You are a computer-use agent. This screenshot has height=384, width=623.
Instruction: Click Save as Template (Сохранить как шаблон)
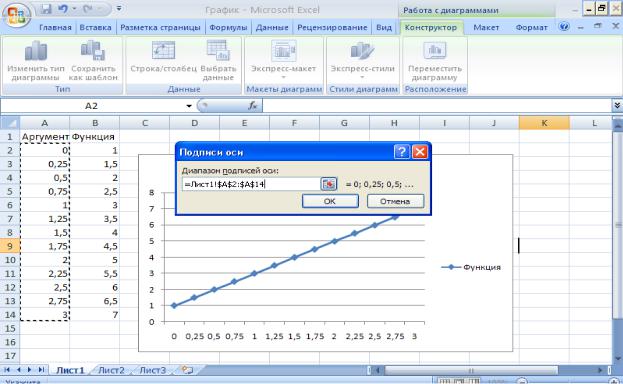93,60
